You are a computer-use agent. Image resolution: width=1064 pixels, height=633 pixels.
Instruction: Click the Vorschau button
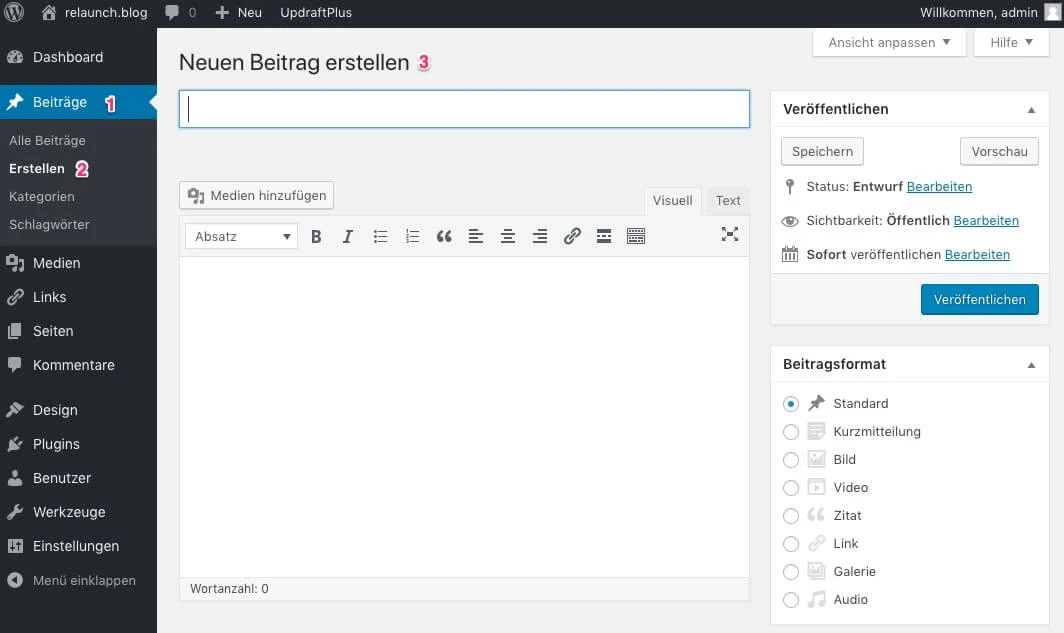point(999,151)
